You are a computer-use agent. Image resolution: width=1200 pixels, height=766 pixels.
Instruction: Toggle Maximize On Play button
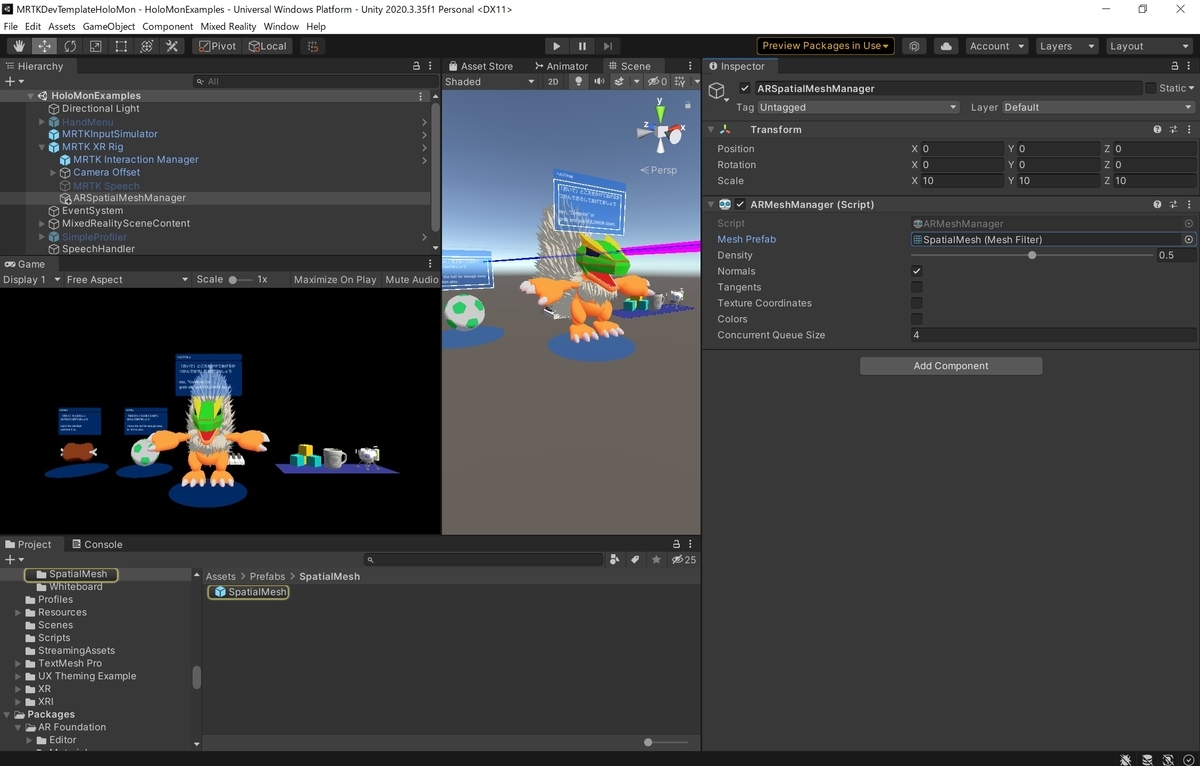(x=335, y=280)
